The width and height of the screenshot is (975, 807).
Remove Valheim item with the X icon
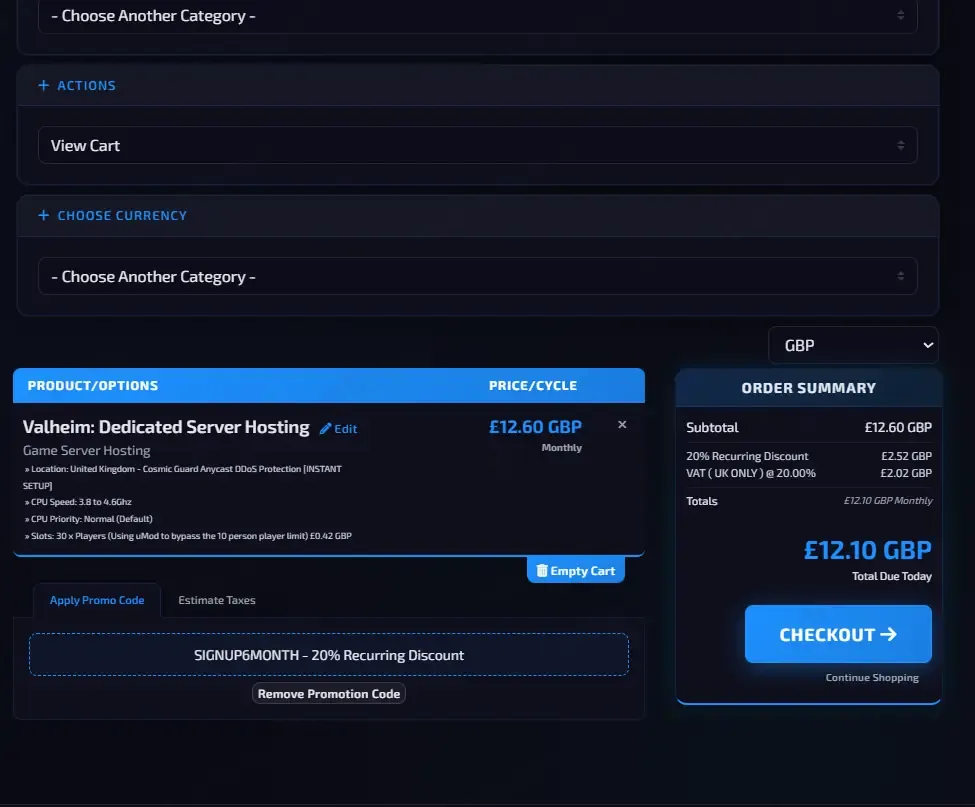point(622,425)
